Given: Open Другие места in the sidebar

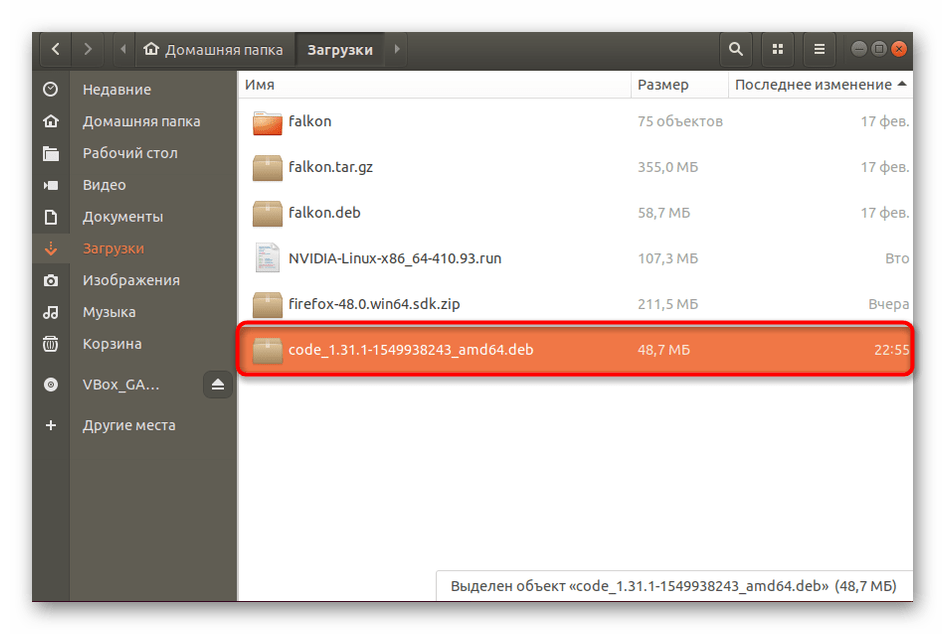Looking at the screenshot, I should (x=135, y=425).
